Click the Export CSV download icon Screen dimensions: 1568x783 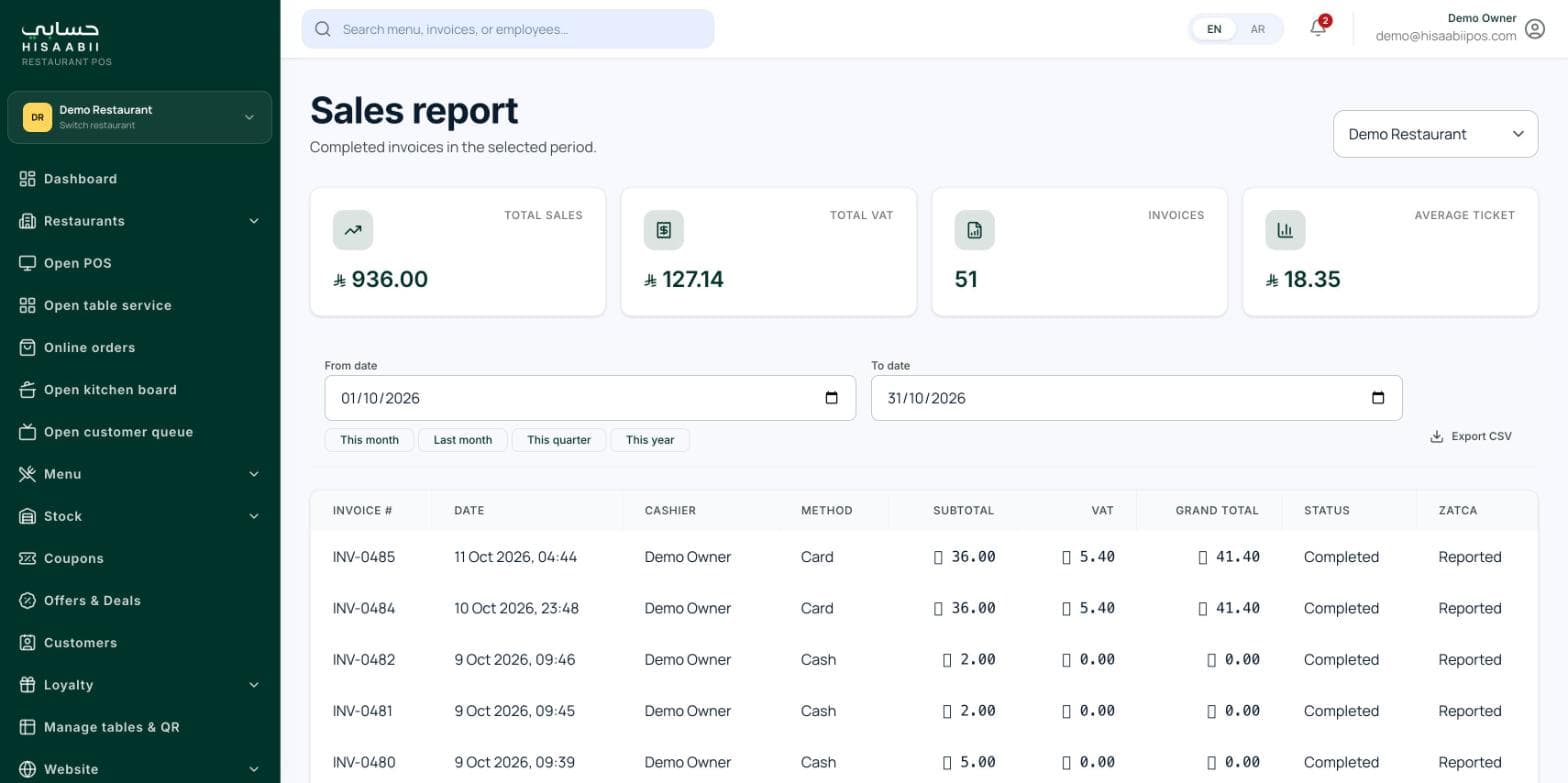[1437, 436]
